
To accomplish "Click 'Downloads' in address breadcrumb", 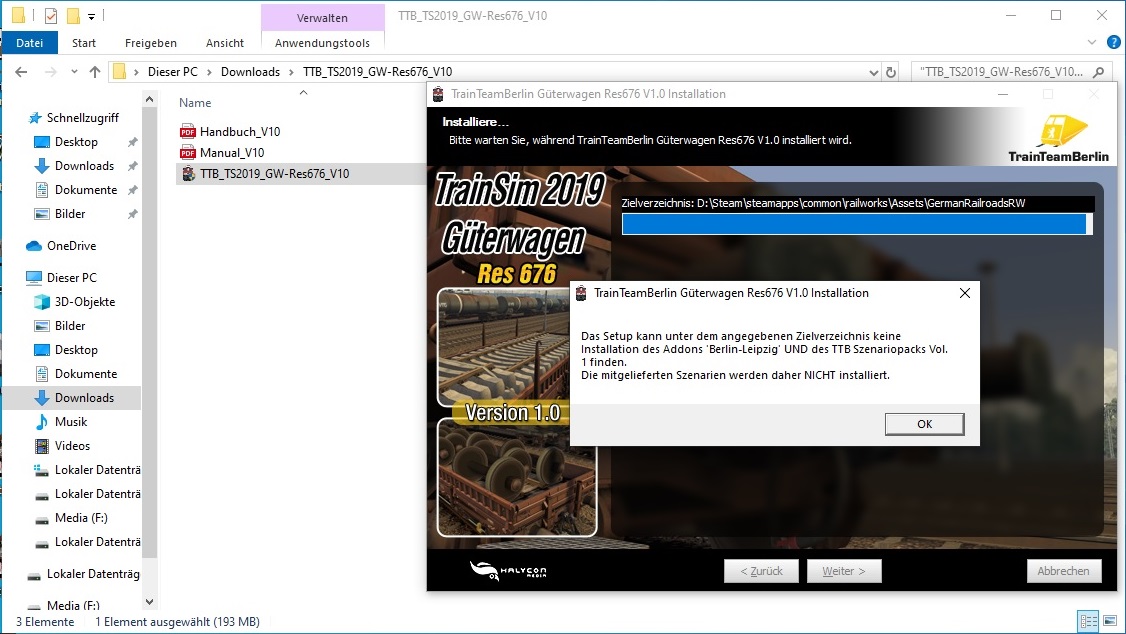I will 250,72.
